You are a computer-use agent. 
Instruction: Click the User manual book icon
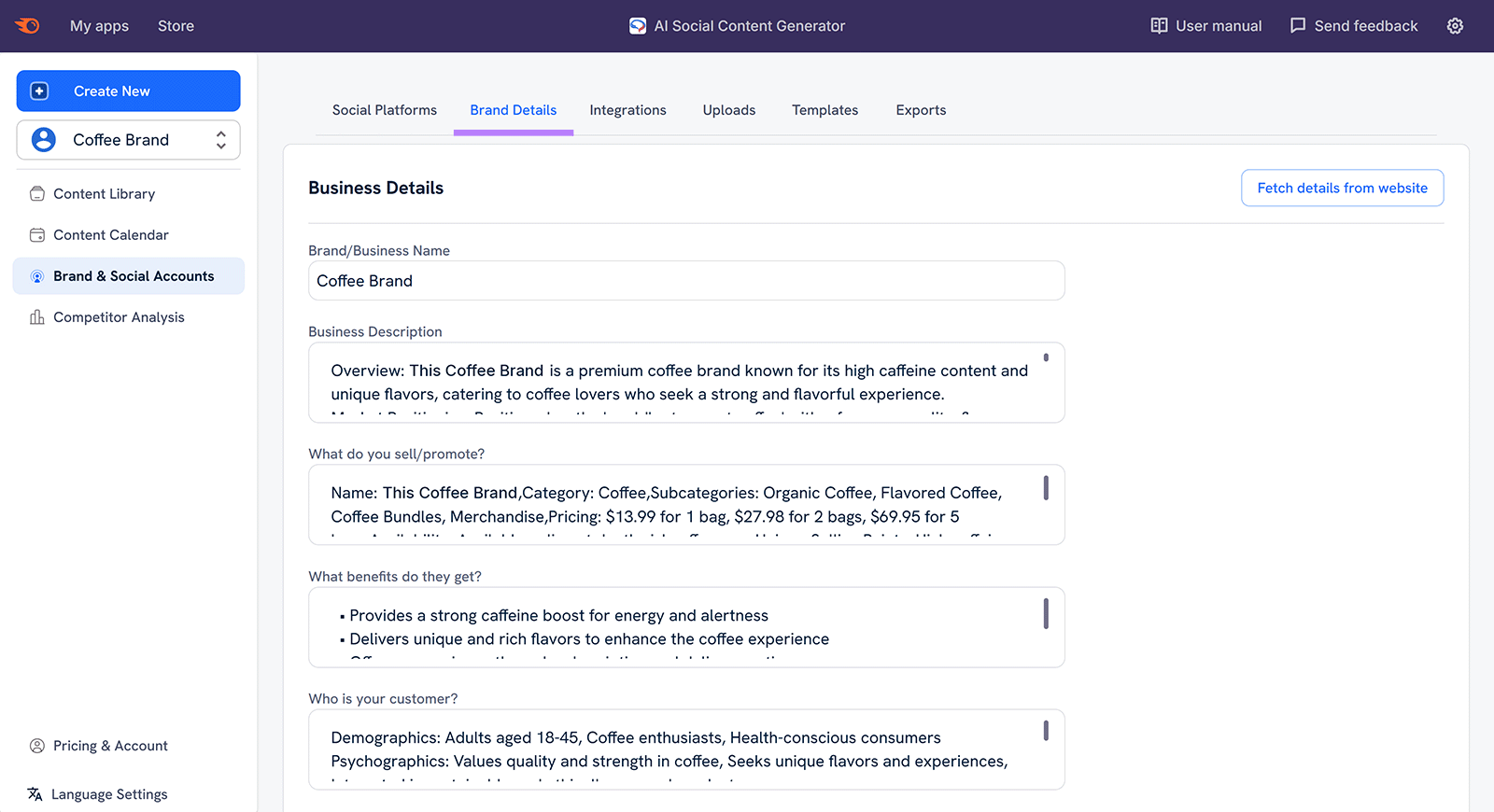coord(1159,26)
